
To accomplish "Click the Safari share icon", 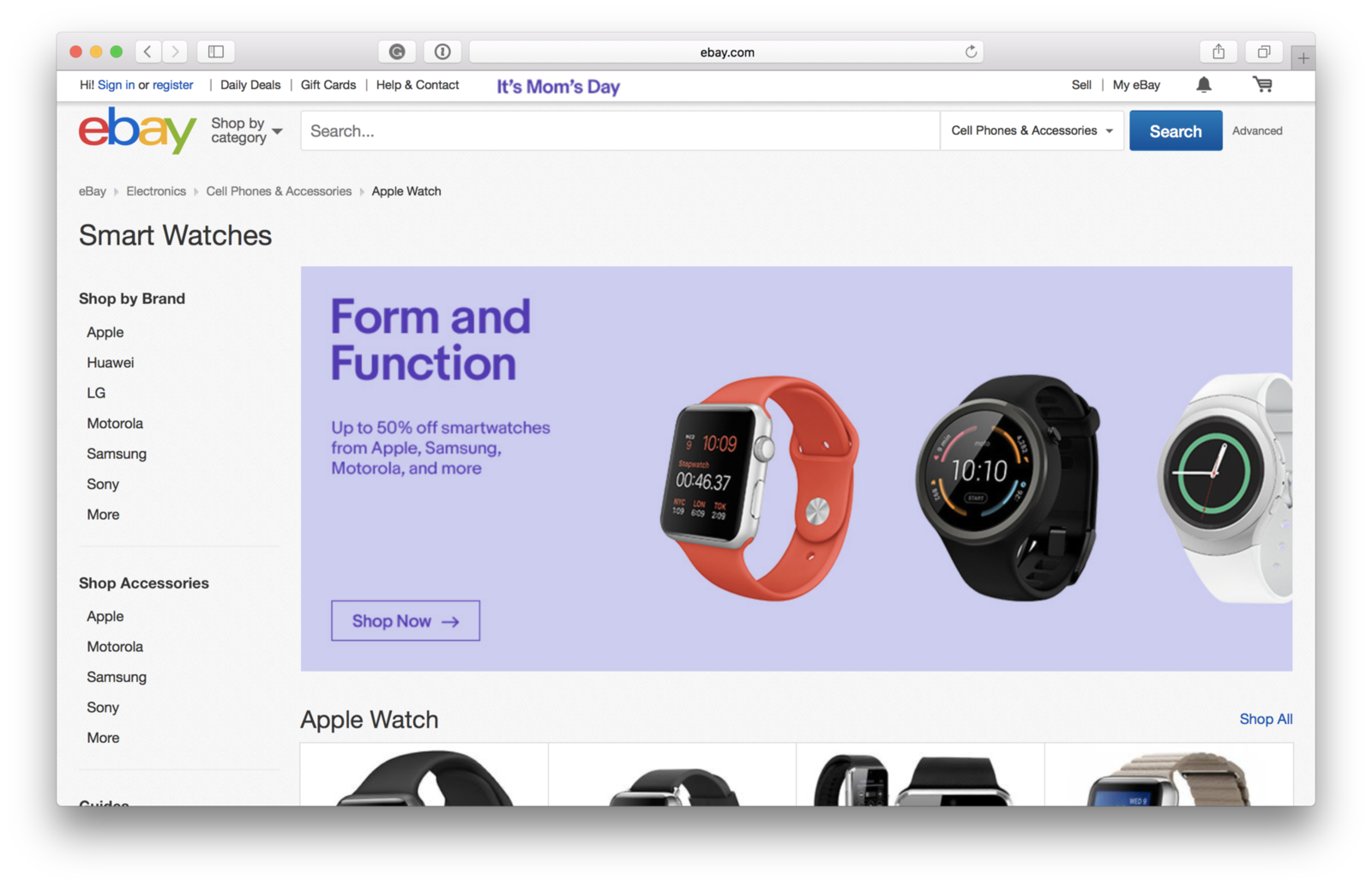I will click(x=1219, y=51).
